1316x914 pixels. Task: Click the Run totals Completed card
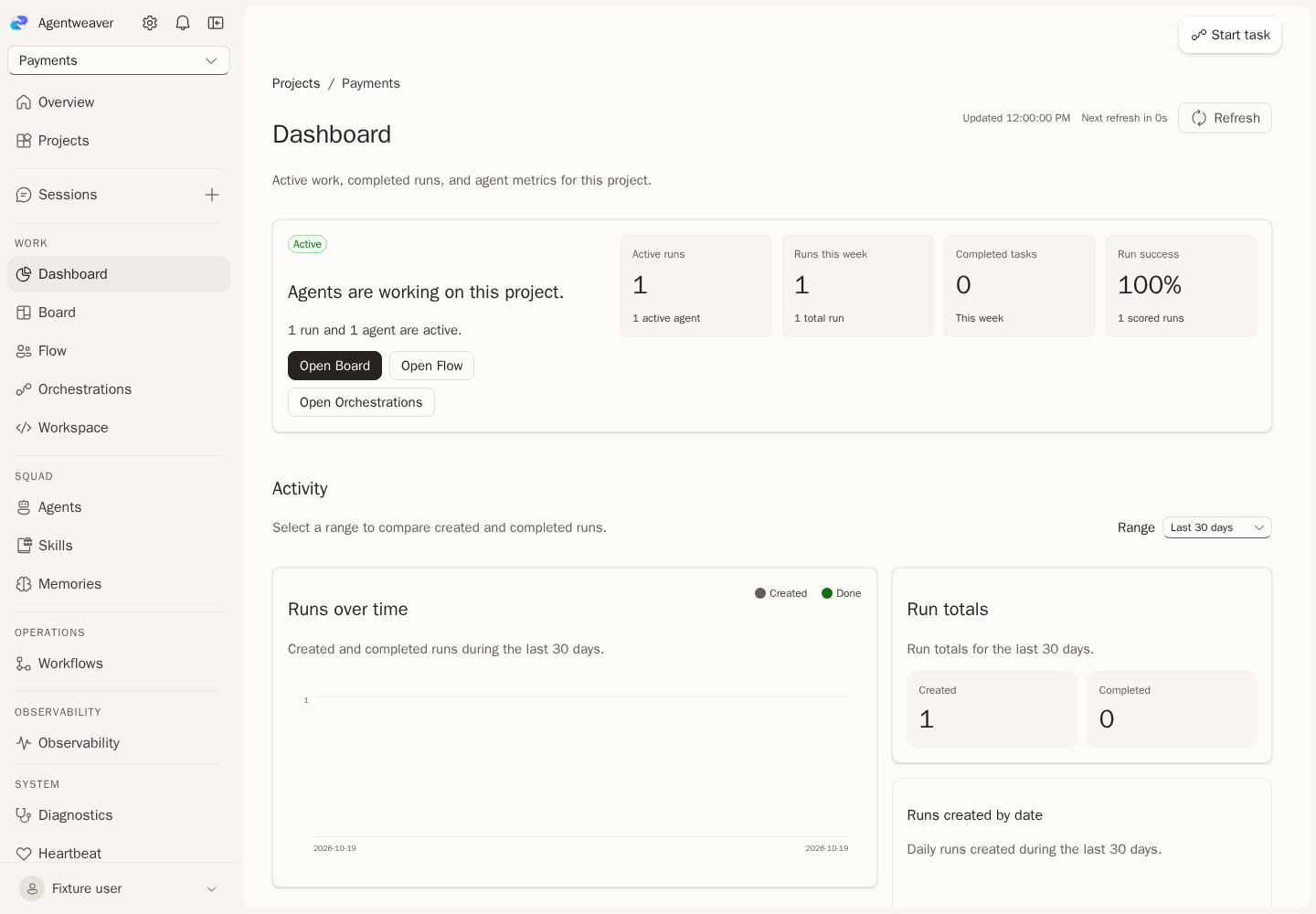[x=1172, y=709]
